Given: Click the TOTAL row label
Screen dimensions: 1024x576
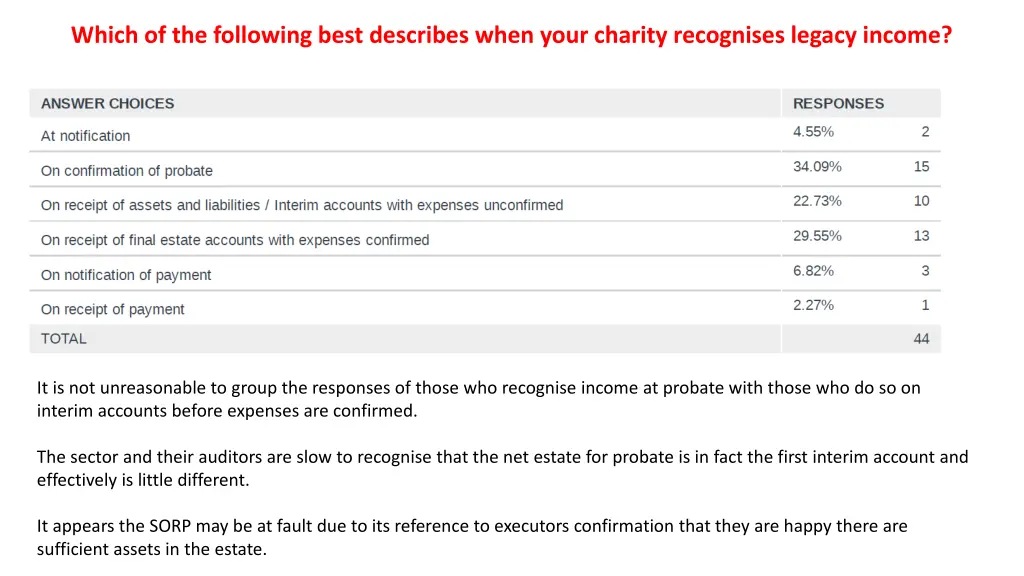Looking at the screenshot, I should 63,338.
